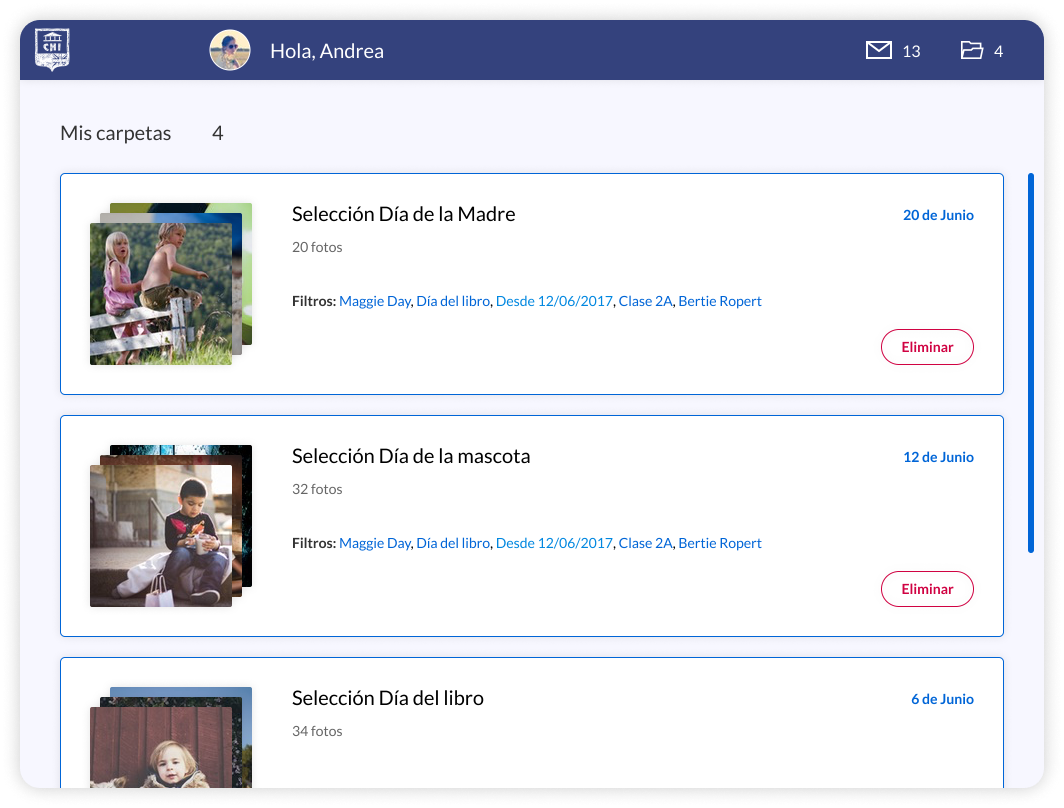
Task: Click the greeting 'Hola, Andrea'
Action: [327, 51]
